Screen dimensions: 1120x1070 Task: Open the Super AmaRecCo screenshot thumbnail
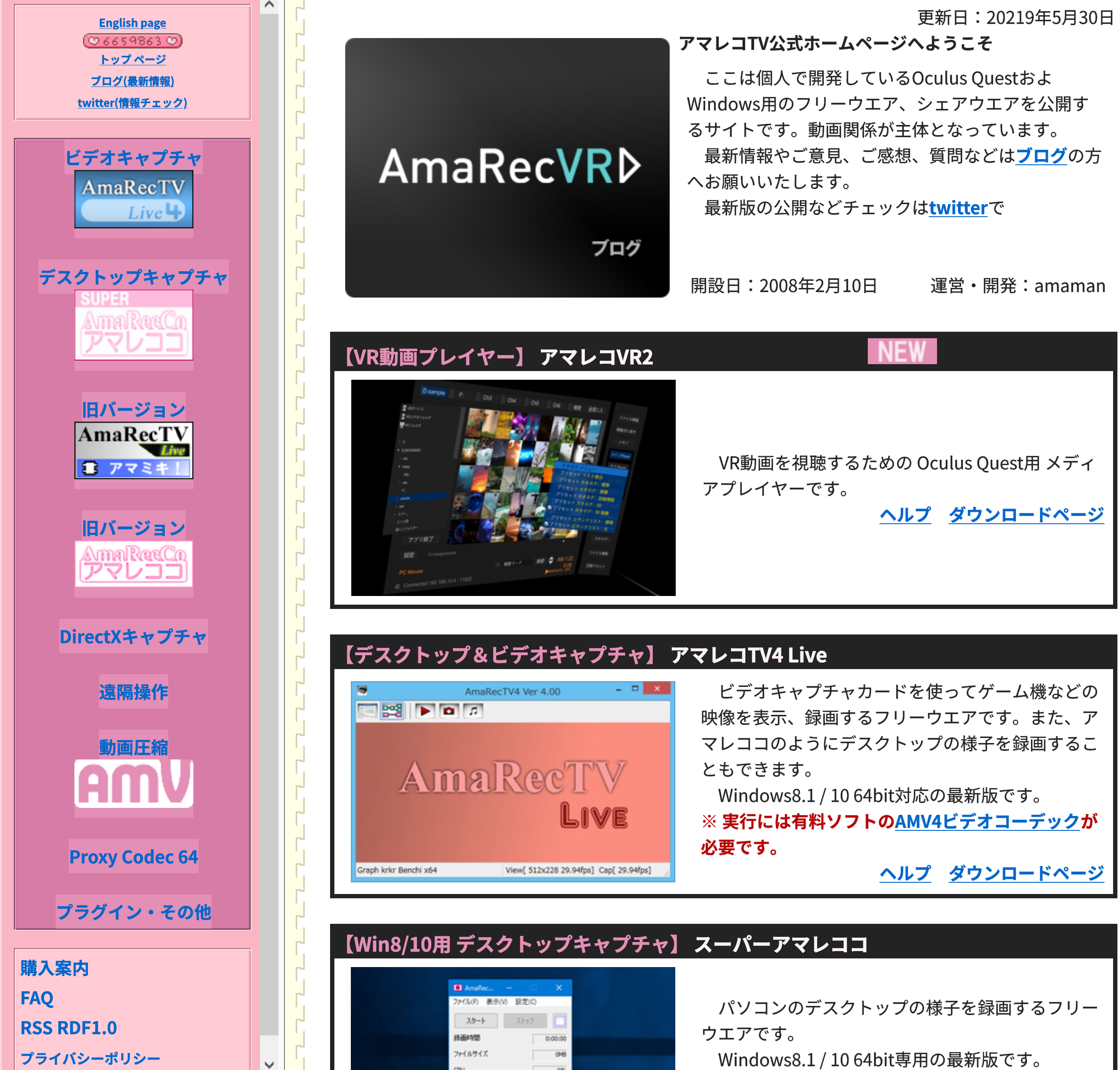pos(513,1018)
